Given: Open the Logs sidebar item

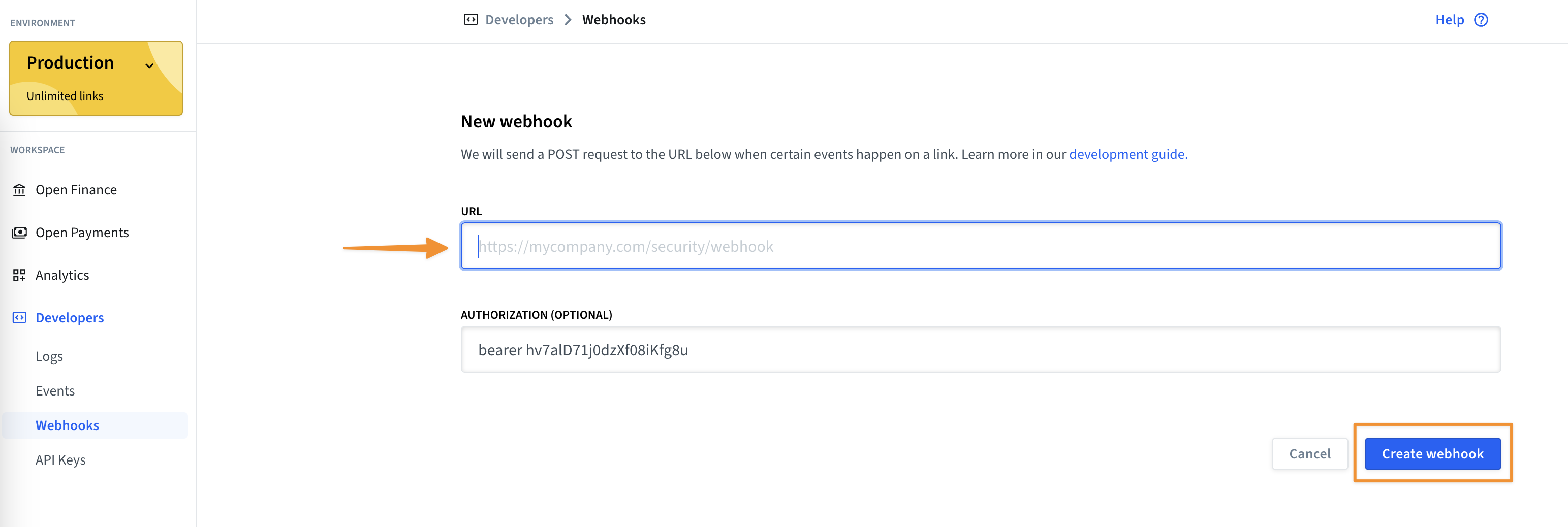Looking at the screenshot, I should (49, 356).
